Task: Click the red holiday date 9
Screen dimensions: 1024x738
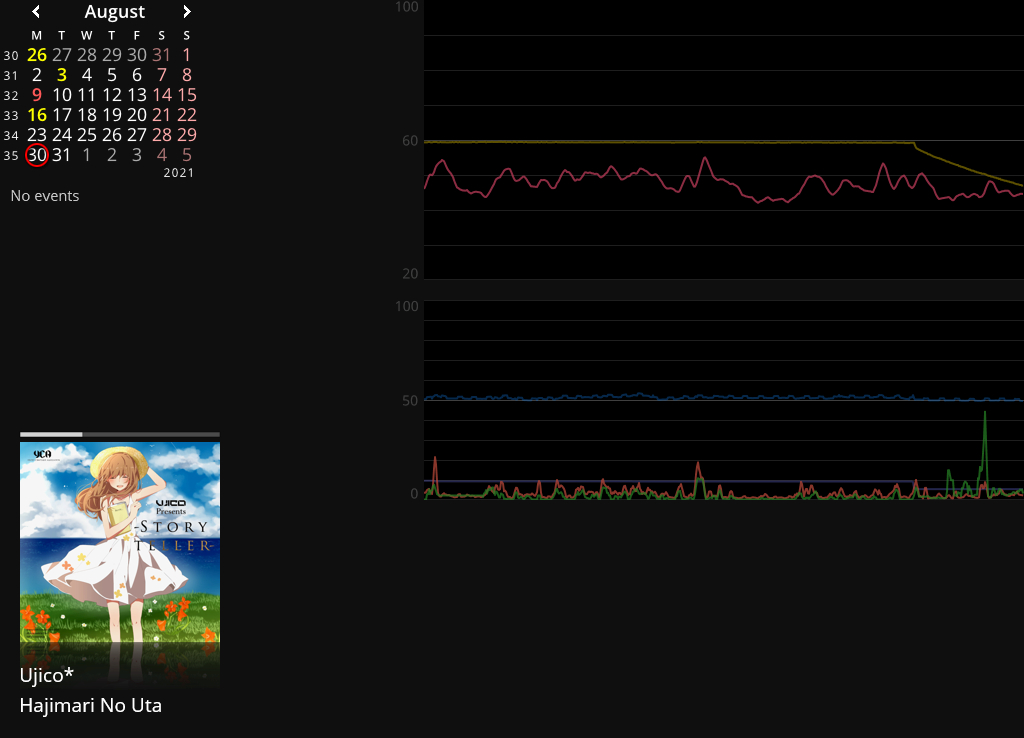Action: (37, 95)
